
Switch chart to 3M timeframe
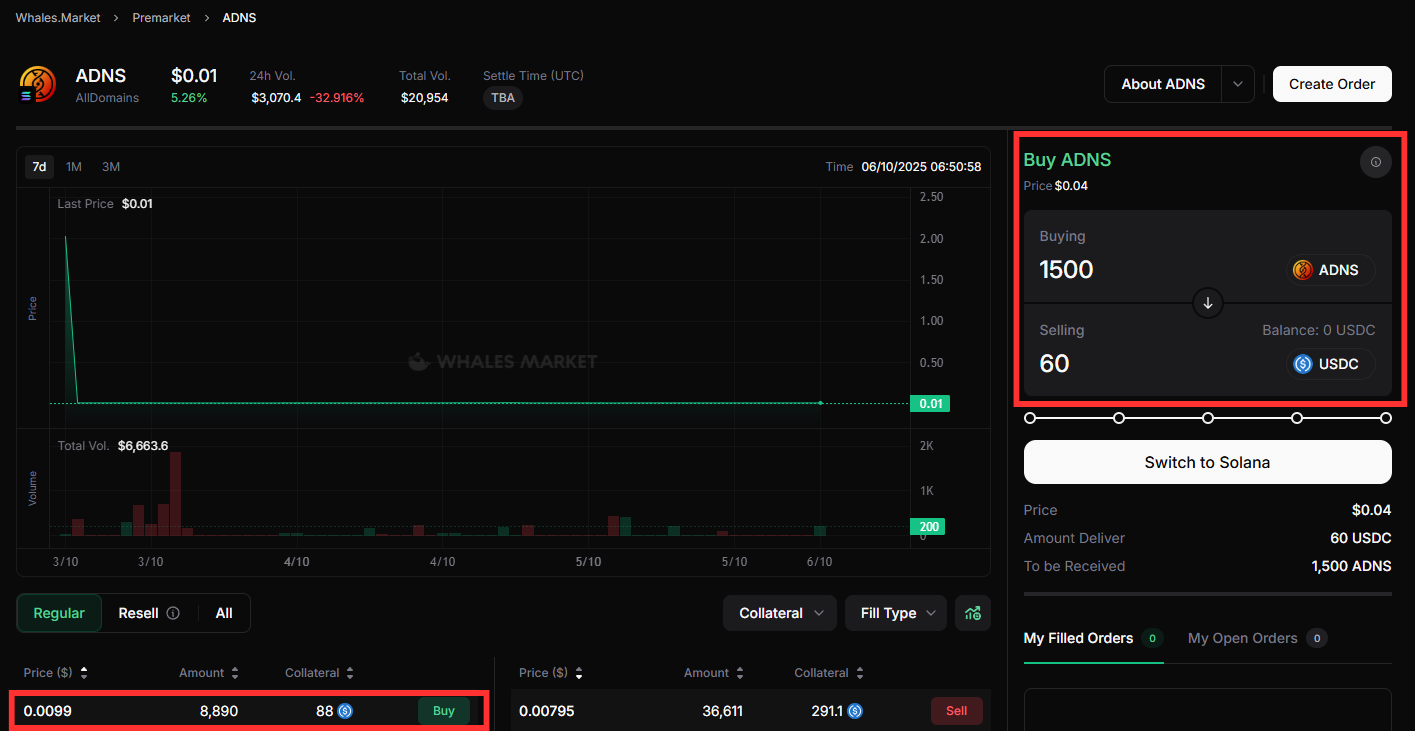click(111, 167)
